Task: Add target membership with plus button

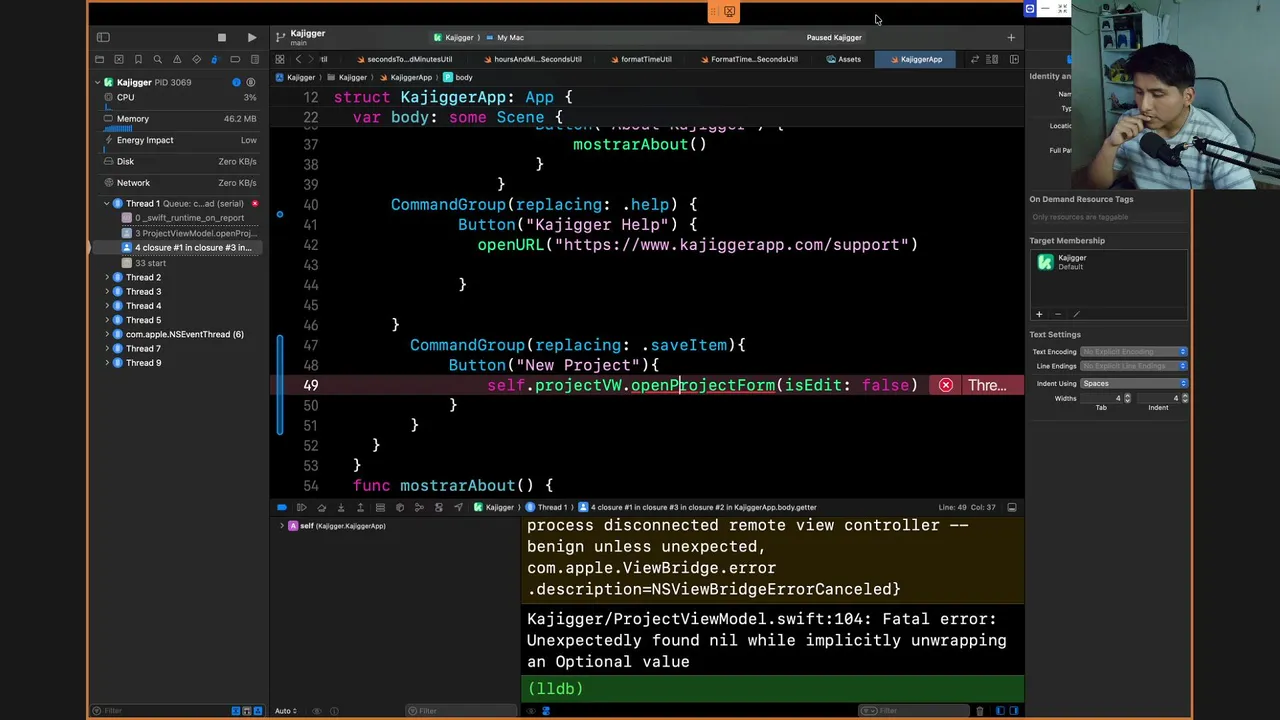Action: tap(1038, 314)
